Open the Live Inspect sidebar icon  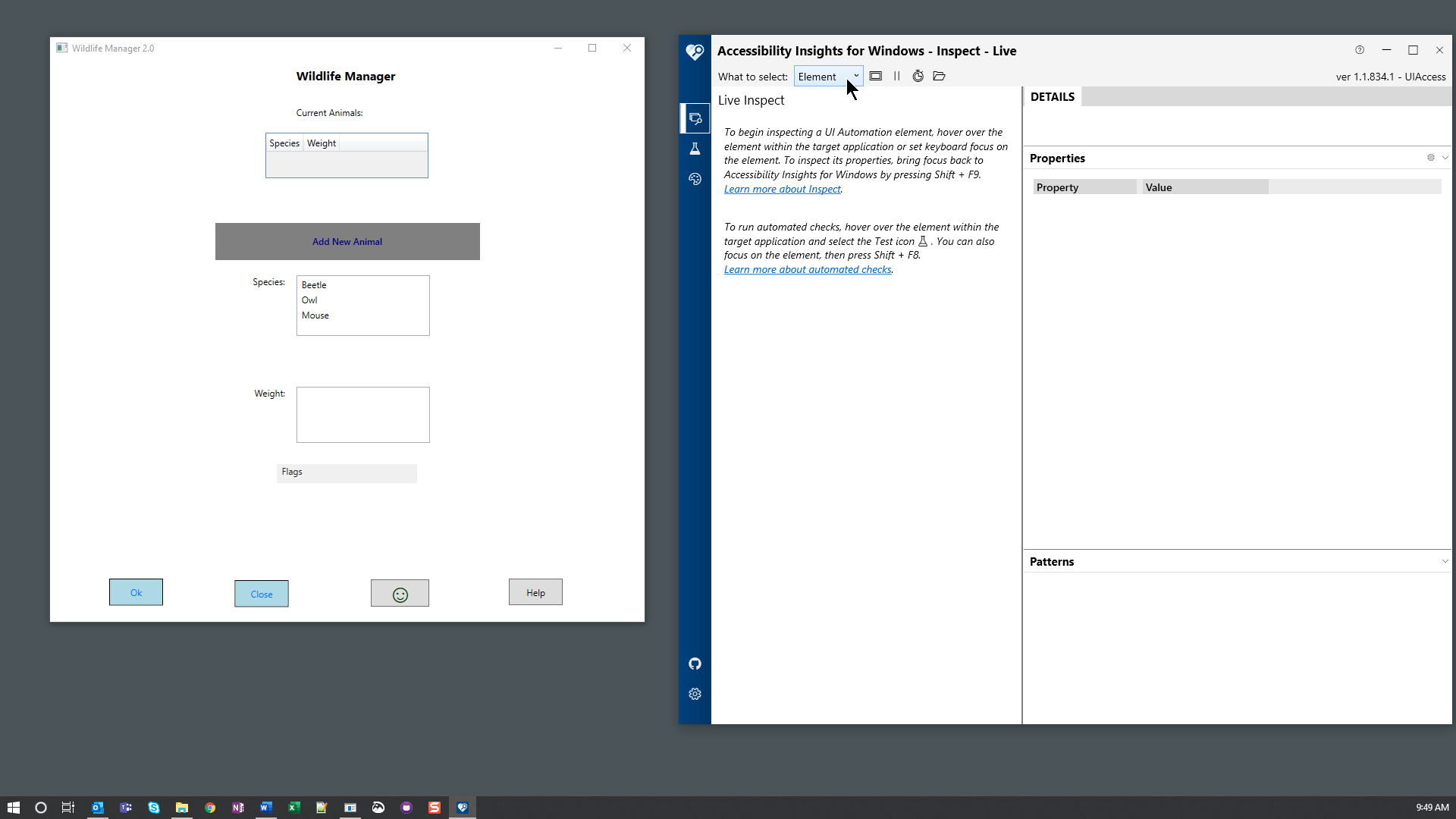coord(695,118)
